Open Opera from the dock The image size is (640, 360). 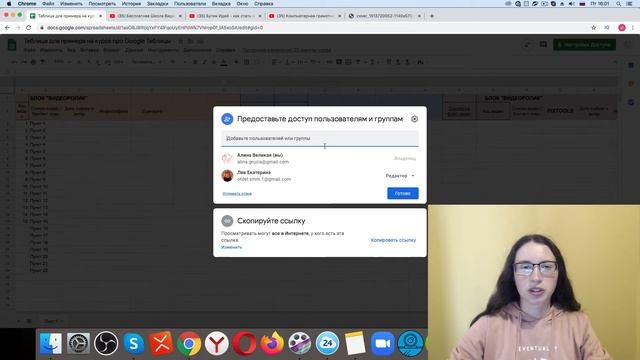pos(244,343)
